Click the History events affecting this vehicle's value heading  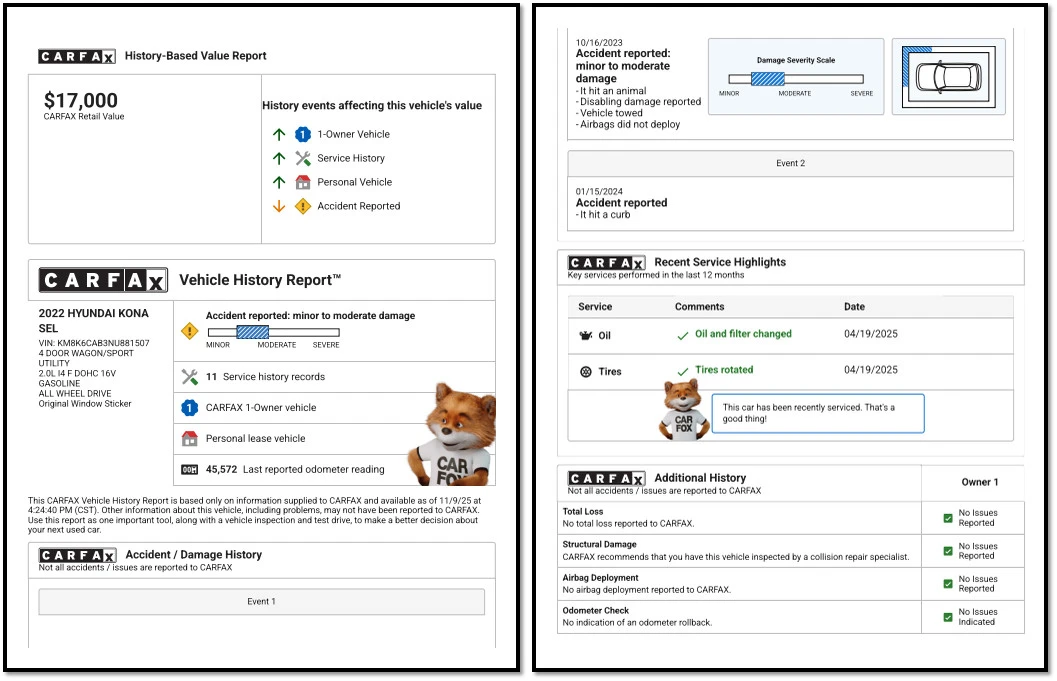tap(372, 106)
